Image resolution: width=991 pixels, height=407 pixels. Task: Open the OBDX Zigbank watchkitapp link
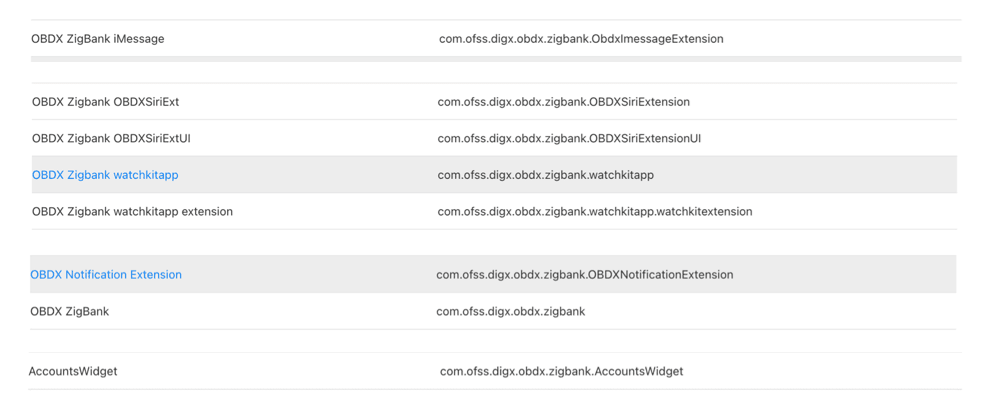105,175
